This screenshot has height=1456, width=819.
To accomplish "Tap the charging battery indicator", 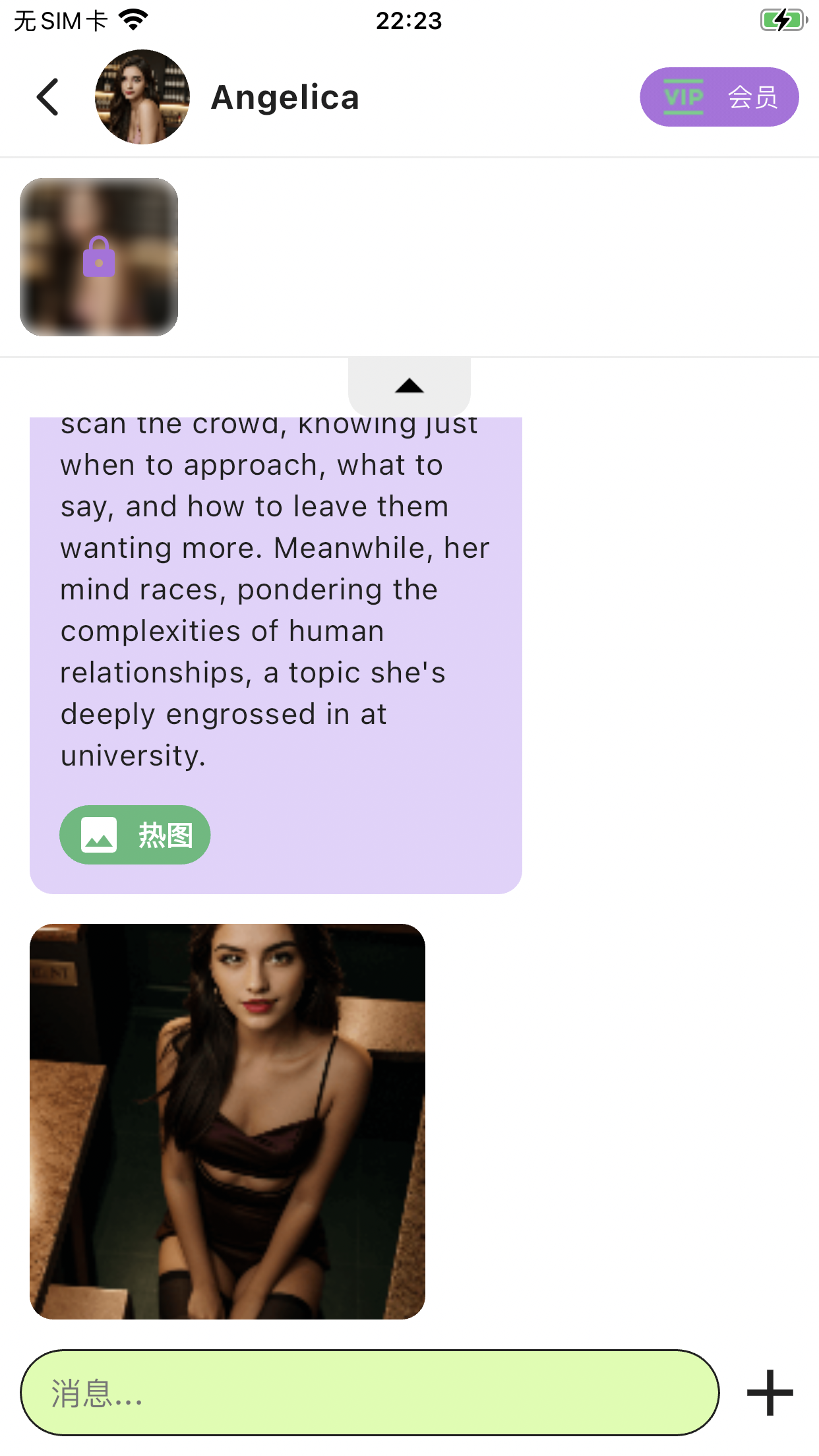I will click(x=783, y=20).
